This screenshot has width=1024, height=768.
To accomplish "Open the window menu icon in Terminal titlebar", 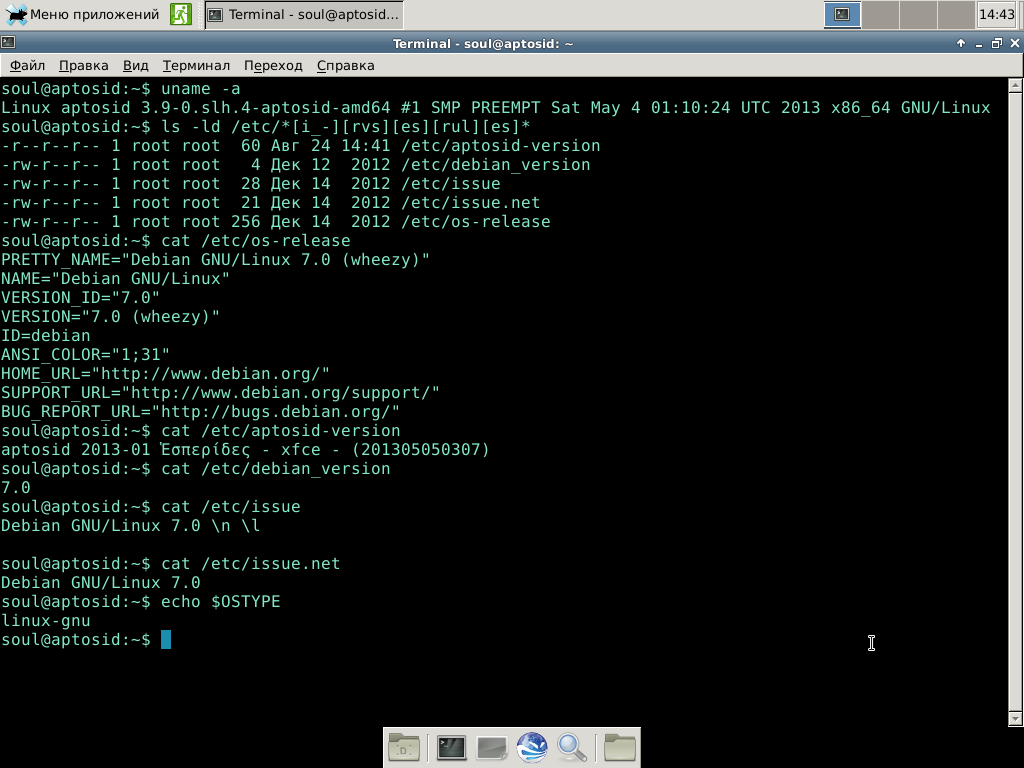I will [x=8, y=43].
